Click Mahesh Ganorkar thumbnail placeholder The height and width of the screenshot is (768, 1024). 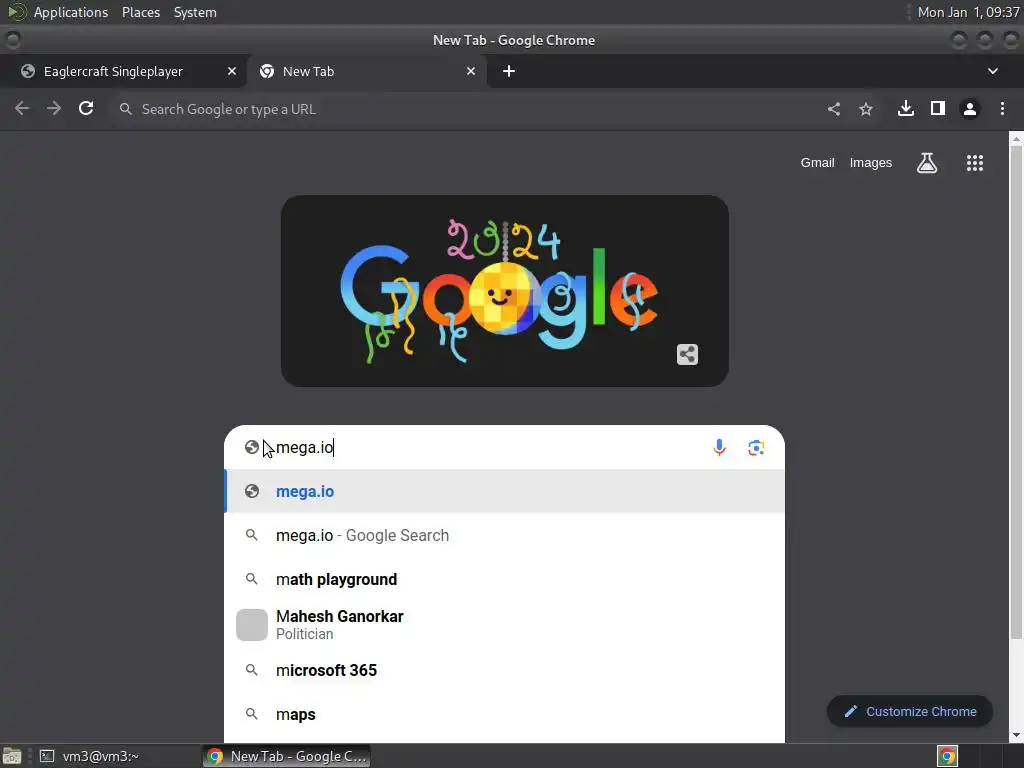click(251, 625)
